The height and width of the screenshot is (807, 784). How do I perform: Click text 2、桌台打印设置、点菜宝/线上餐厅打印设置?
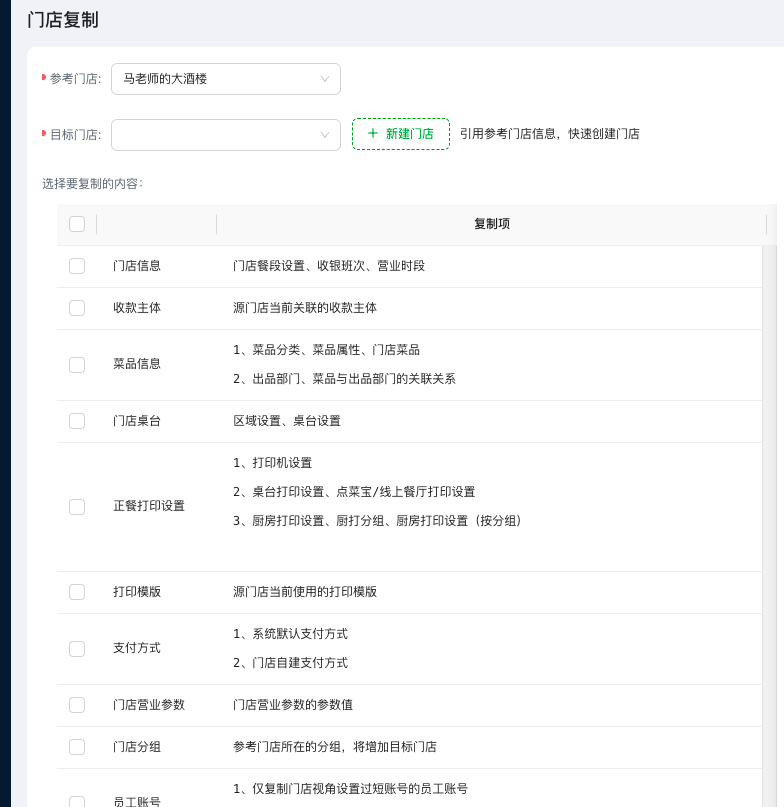354,492
